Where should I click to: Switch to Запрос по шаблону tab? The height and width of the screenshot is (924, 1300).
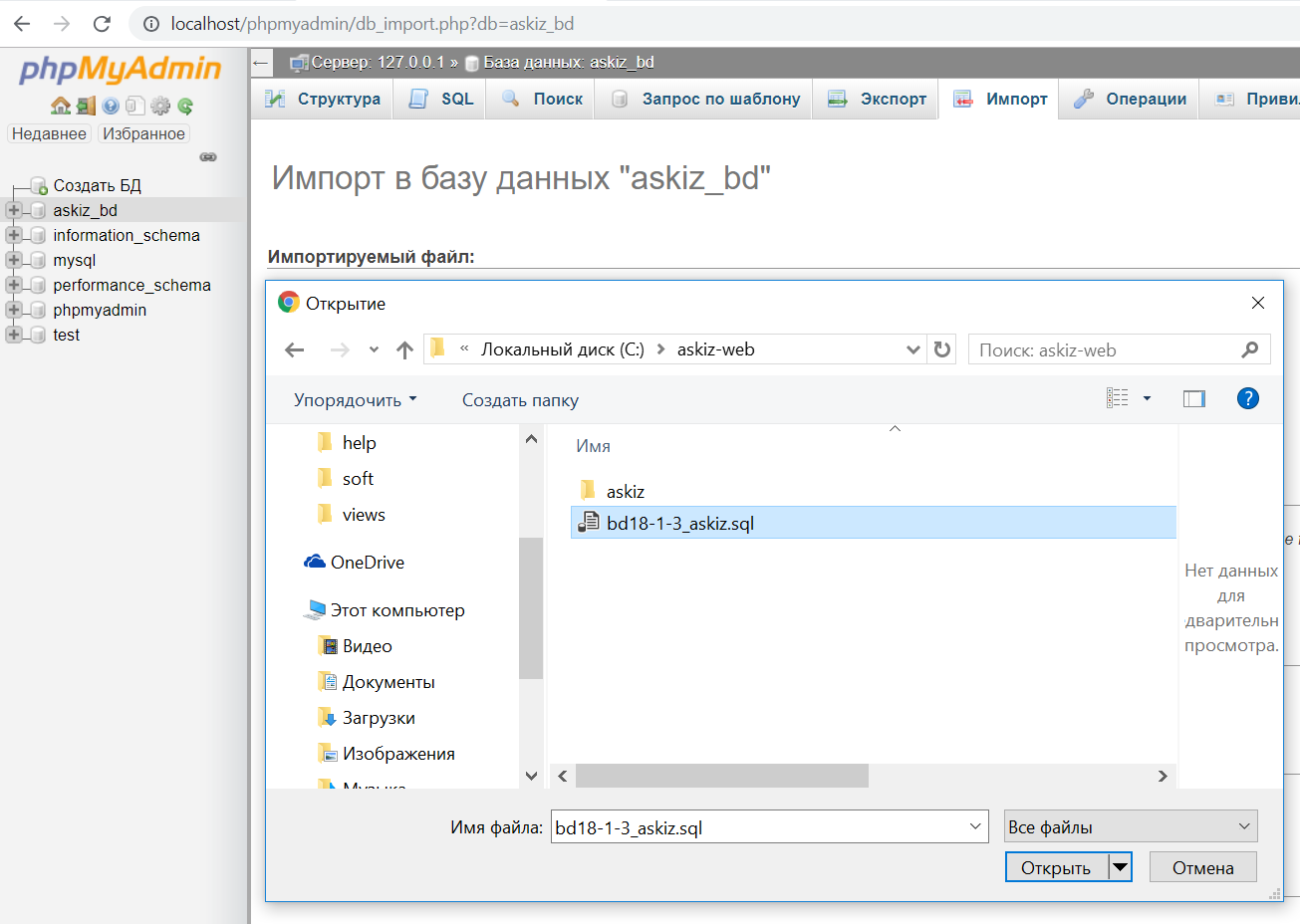pos(705,99)
